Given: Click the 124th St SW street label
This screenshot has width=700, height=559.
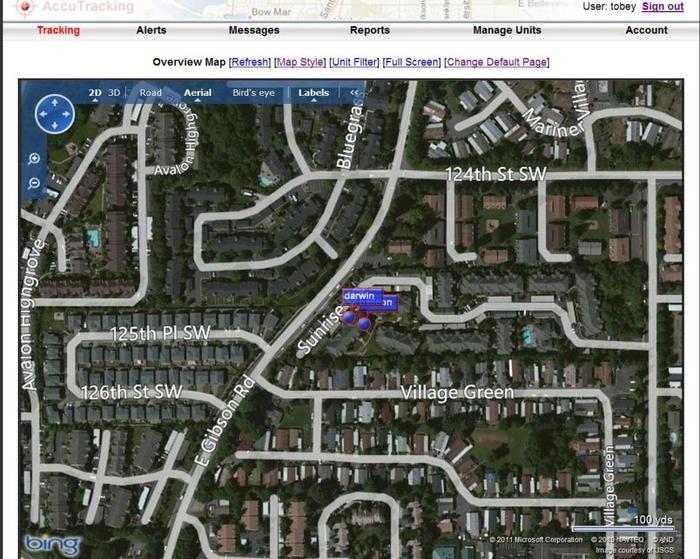Looking at the screenshot, I should (x=496, y=174).
